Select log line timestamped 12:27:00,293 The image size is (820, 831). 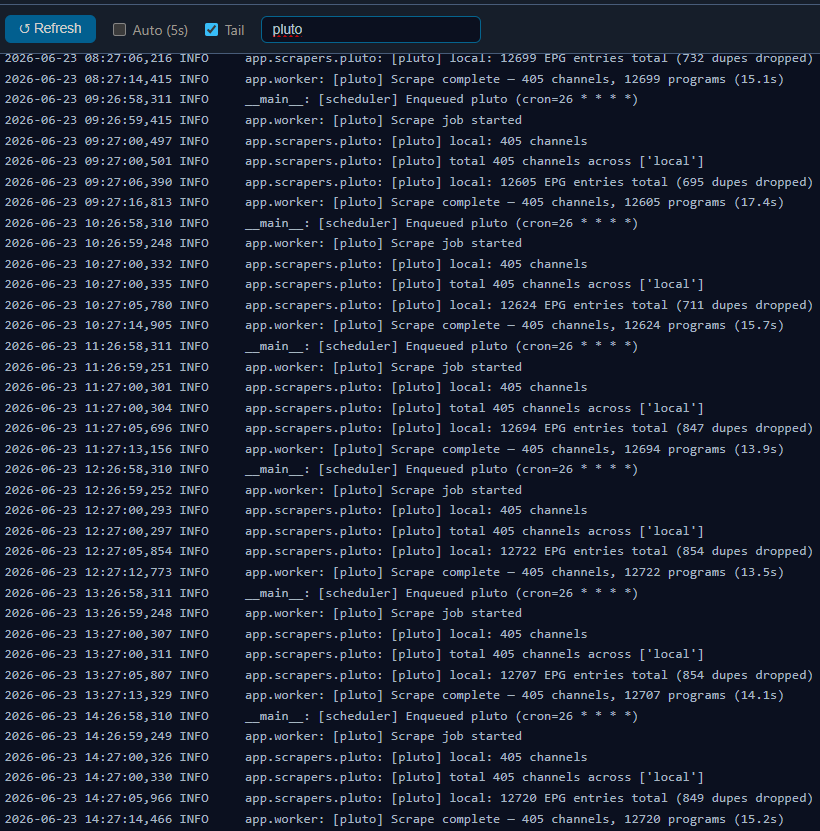(x=296, y=510)
